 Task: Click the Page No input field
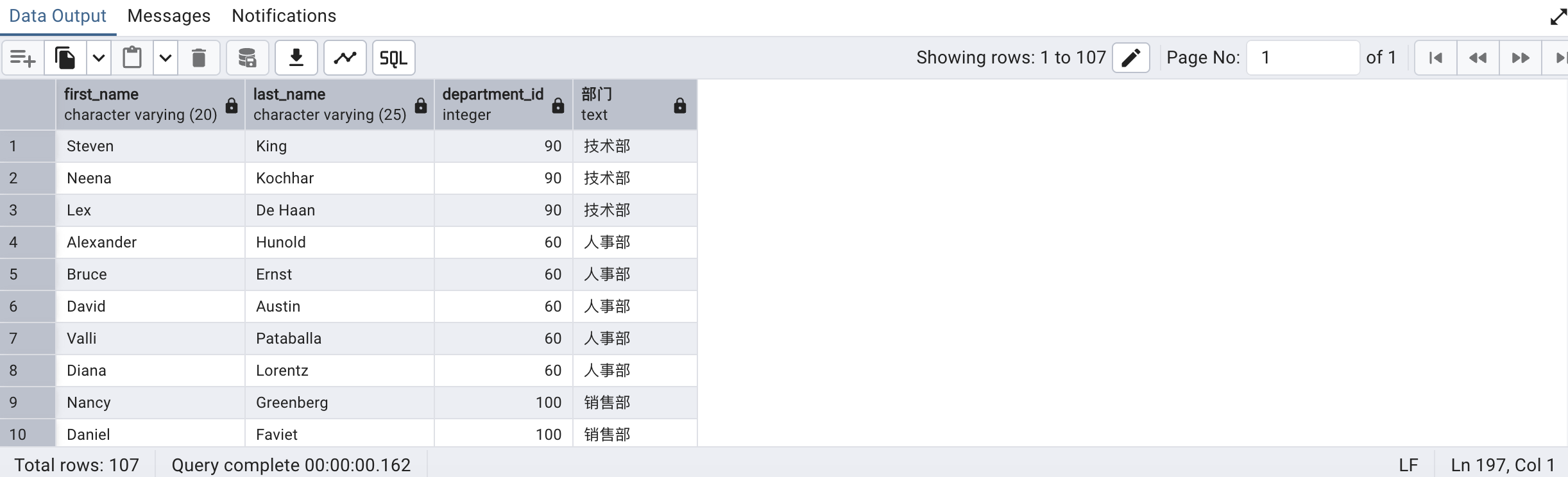pyautogui.click(x=1302, y=58)
